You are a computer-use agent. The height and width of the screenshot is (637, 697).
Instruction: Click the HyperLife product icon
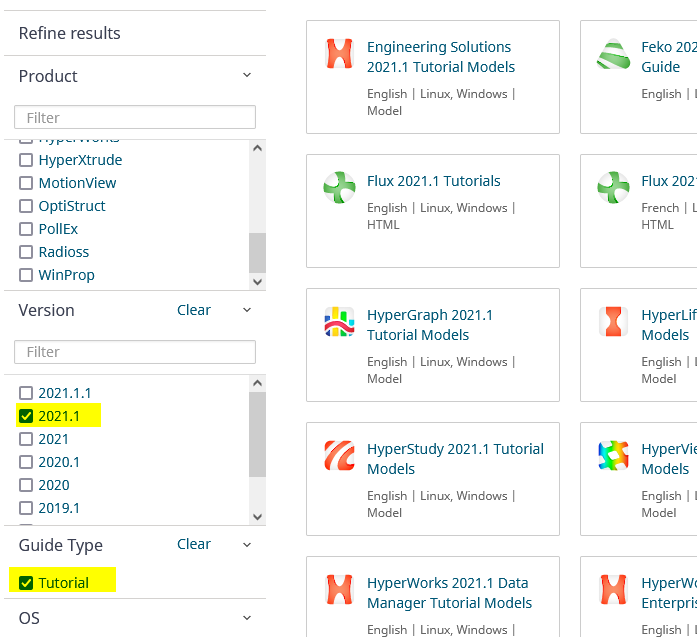coord(613,322)
